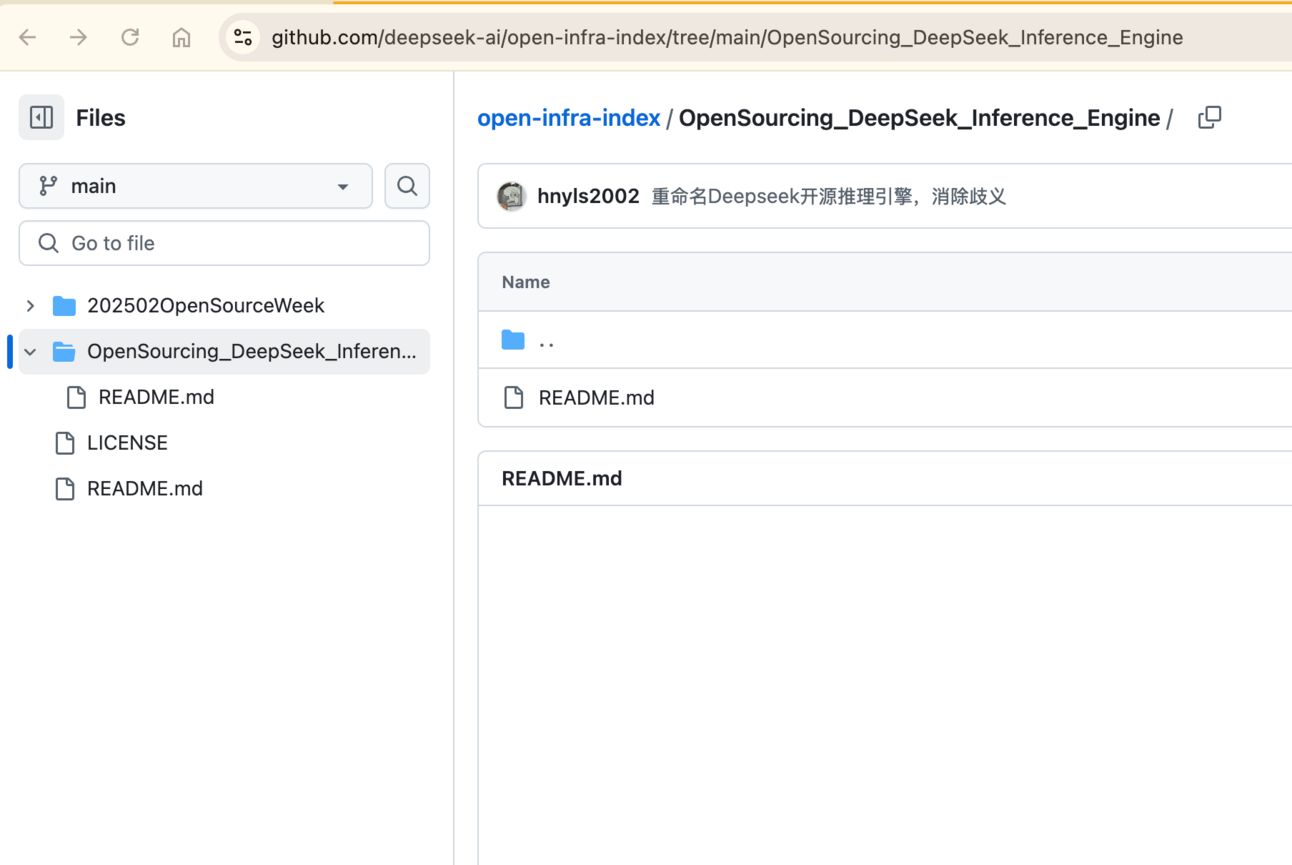The width and height of the screenshot is (1292, 865).
Task: Copy path using the copy icon
Action: click(1210, 117)
